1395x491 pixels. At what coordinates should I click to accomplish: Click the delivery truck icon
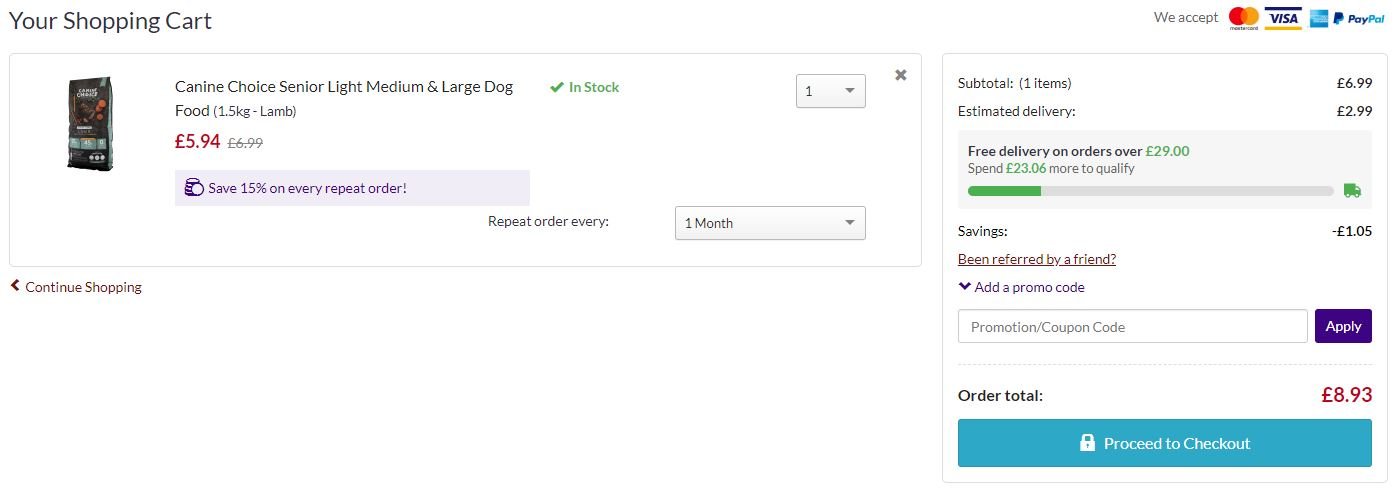tap(1352, 190)
